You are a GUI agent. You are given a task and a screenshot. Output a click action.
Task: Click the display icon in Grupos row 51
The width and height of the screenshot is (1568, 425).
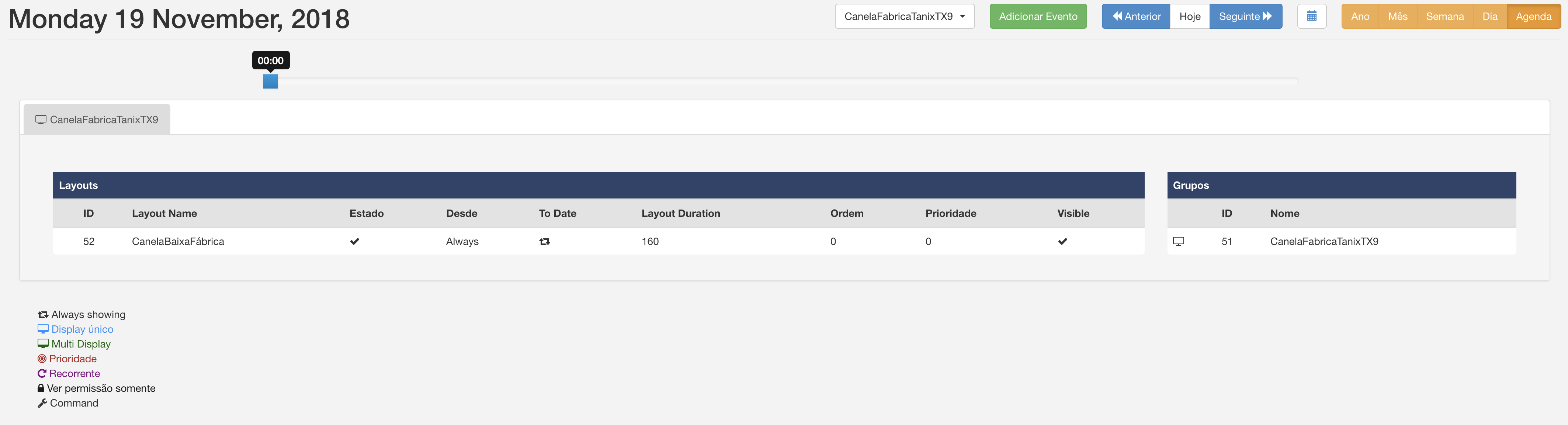coord(1179,242)
